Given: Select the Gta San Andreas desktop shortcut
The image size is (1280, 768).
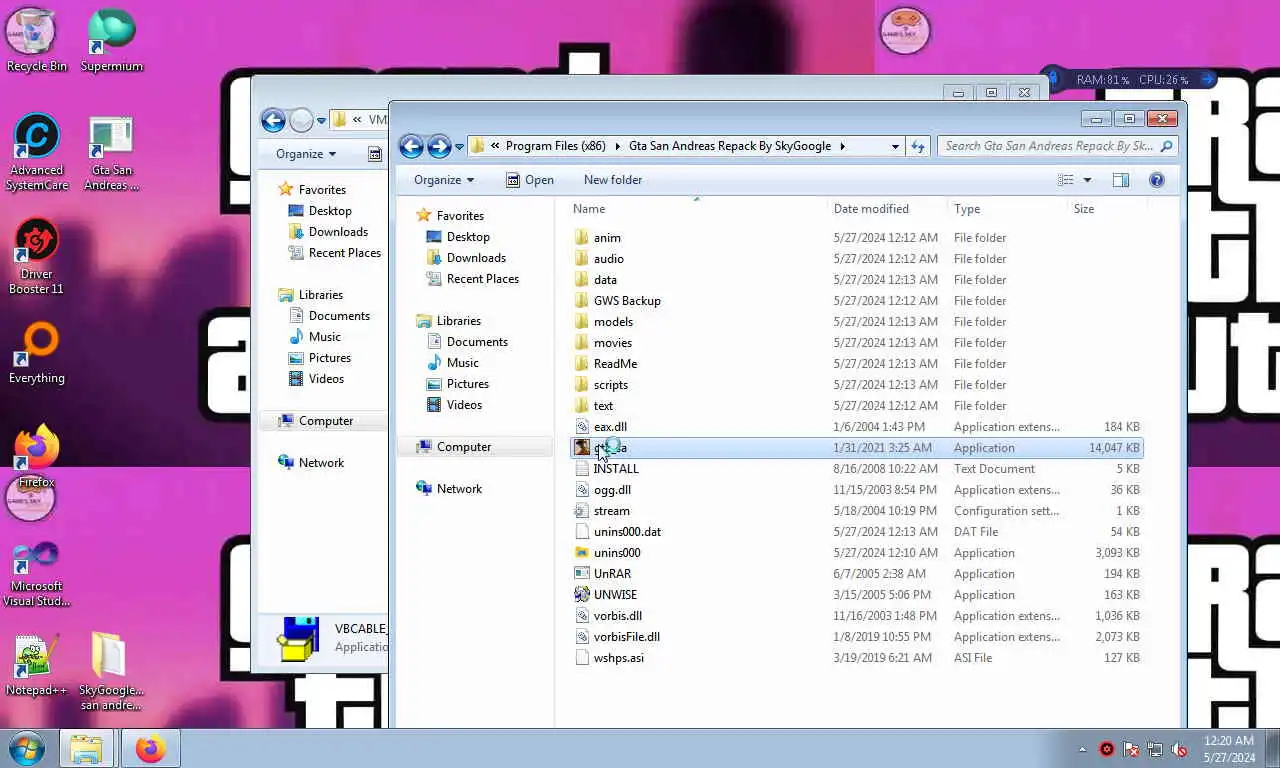Looking at the screenshot, I should click(111, 152).
